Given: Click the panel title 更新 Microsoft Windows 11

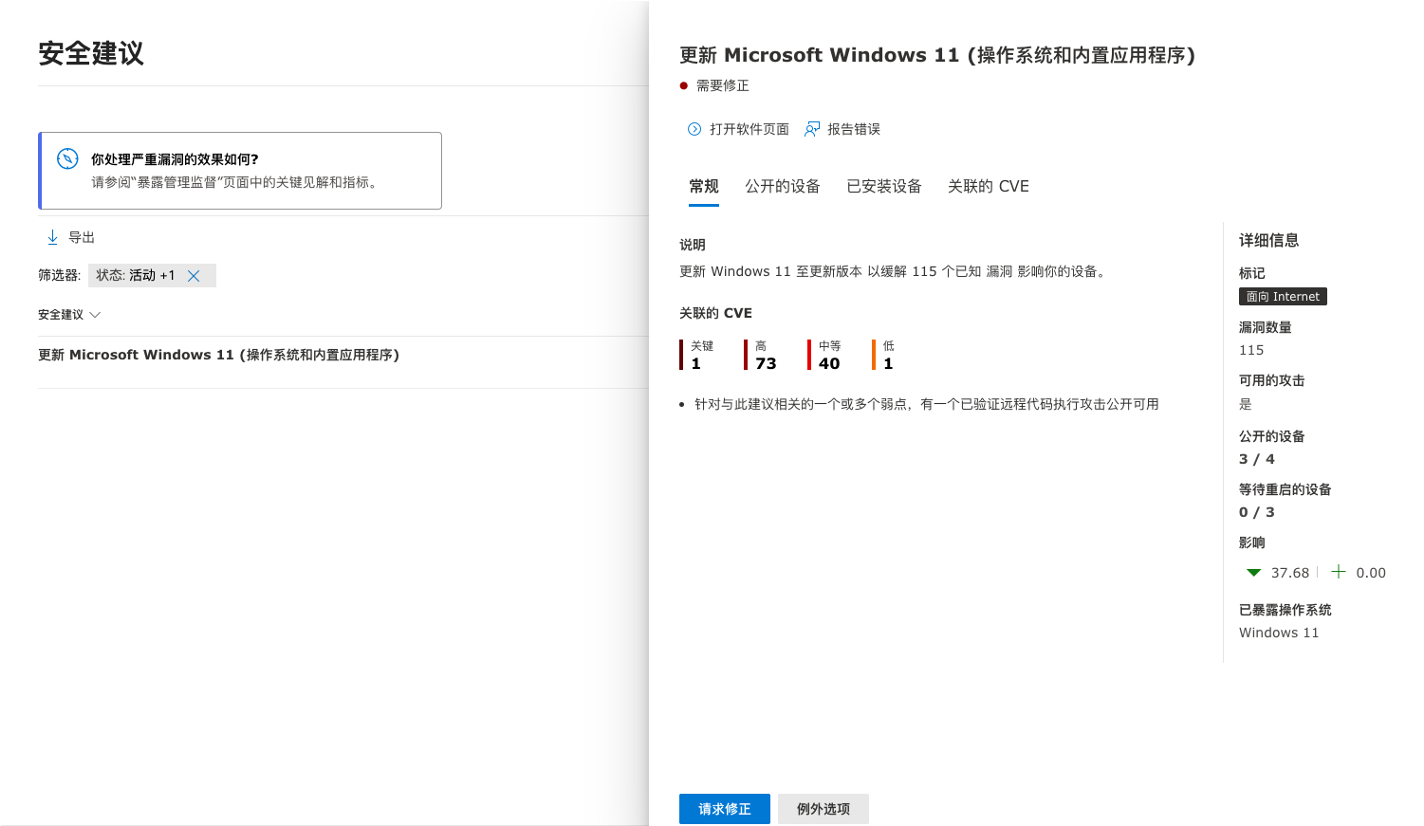Looking at the screenshot, I should click(x=937, y=55).
